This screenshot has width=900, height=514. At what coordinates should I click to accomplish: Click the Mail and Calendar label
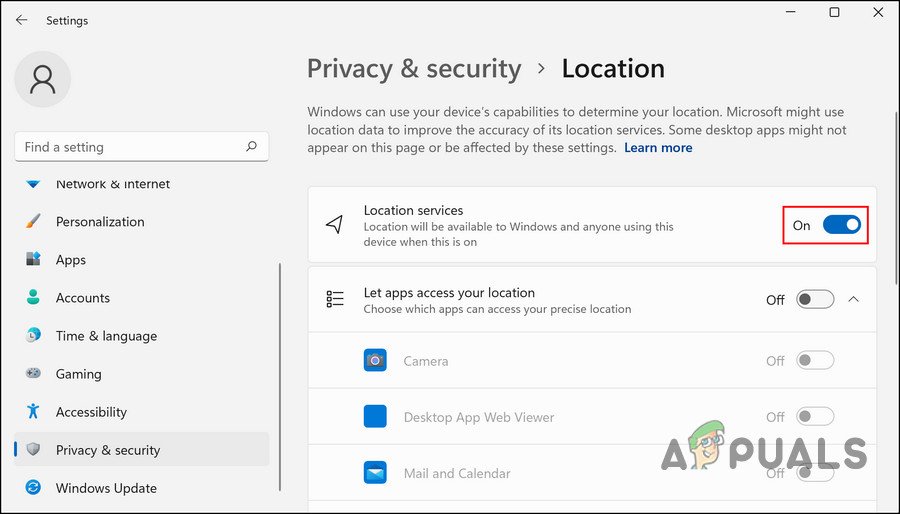tap(457, 473)
